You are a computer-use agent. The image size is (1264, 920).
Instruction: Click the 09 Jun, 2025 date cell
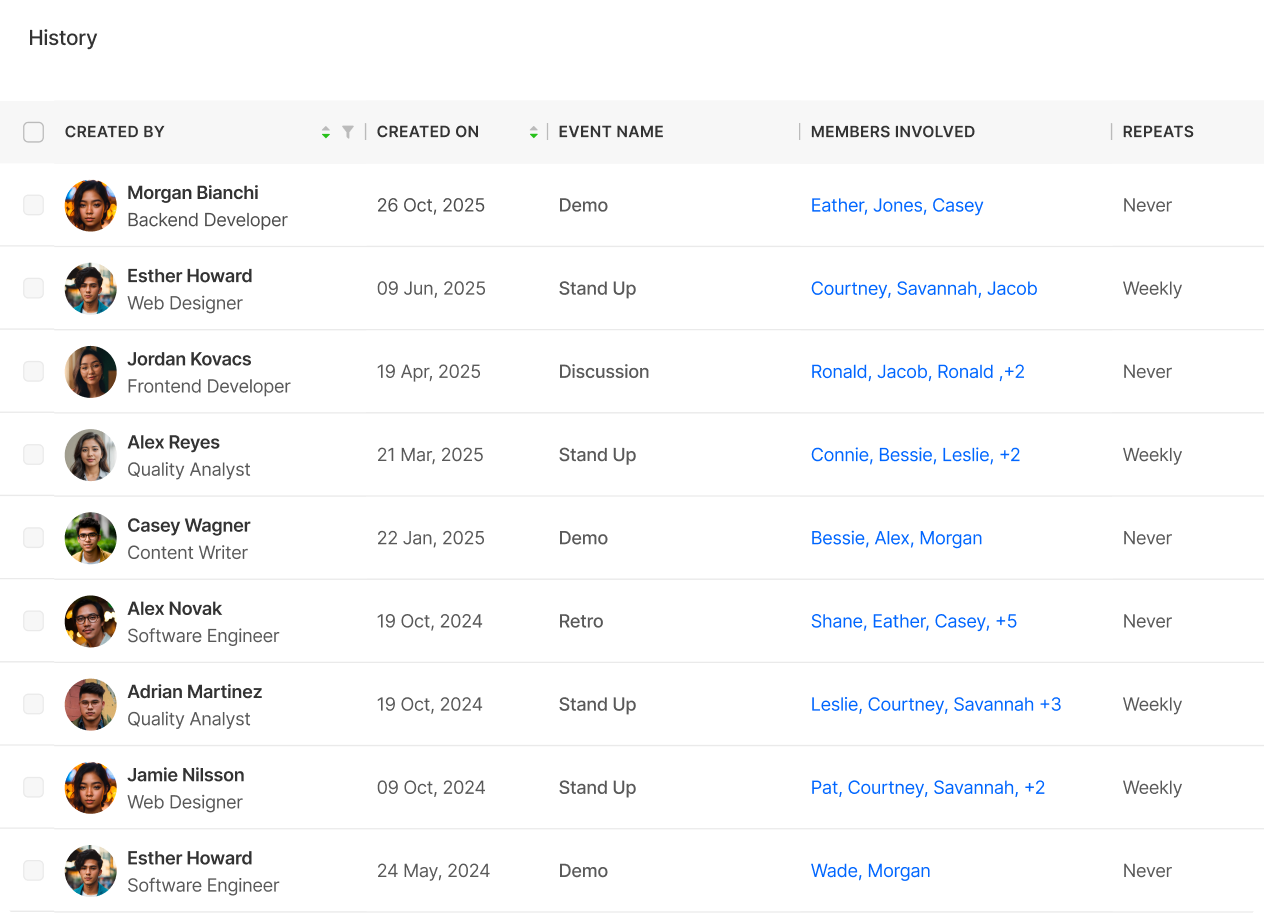point(430,288)
